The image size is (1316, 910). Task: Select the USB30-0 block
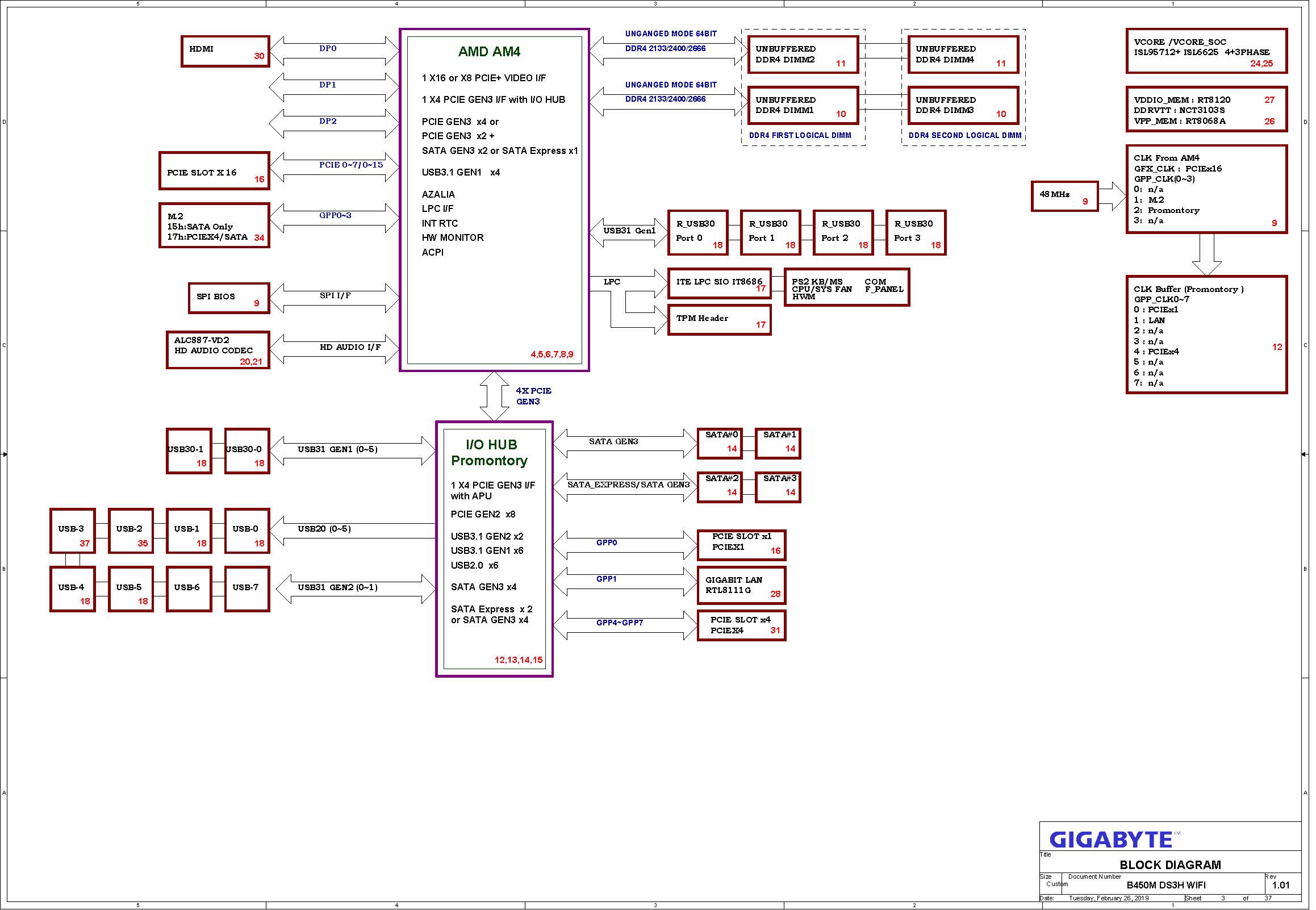[x=248, y=452]
